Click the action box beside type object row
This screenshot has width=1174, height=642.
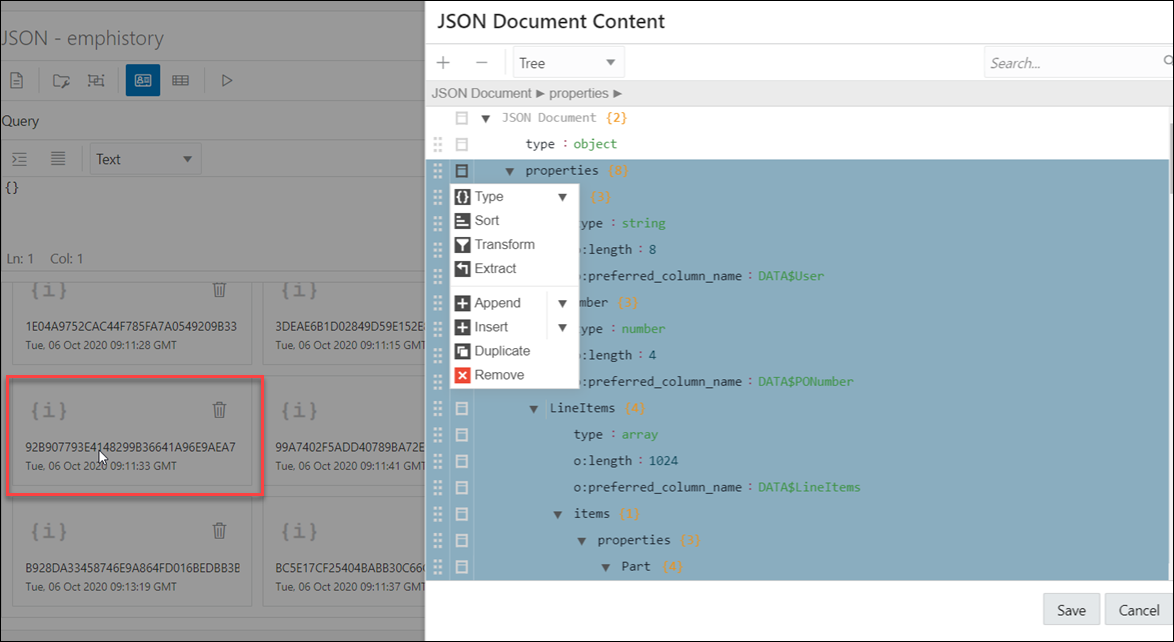point(461,144)
